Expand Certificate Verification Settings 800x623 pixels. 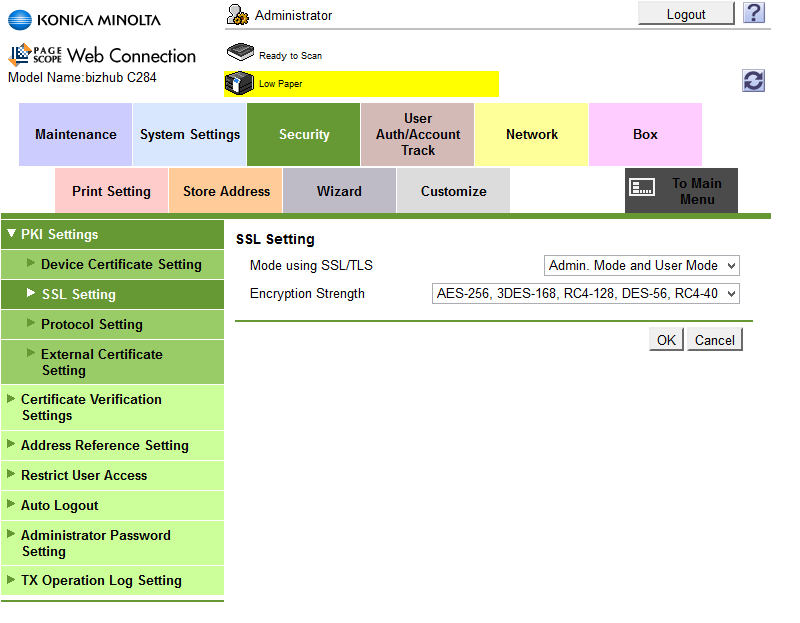click(x=92, y=407)
